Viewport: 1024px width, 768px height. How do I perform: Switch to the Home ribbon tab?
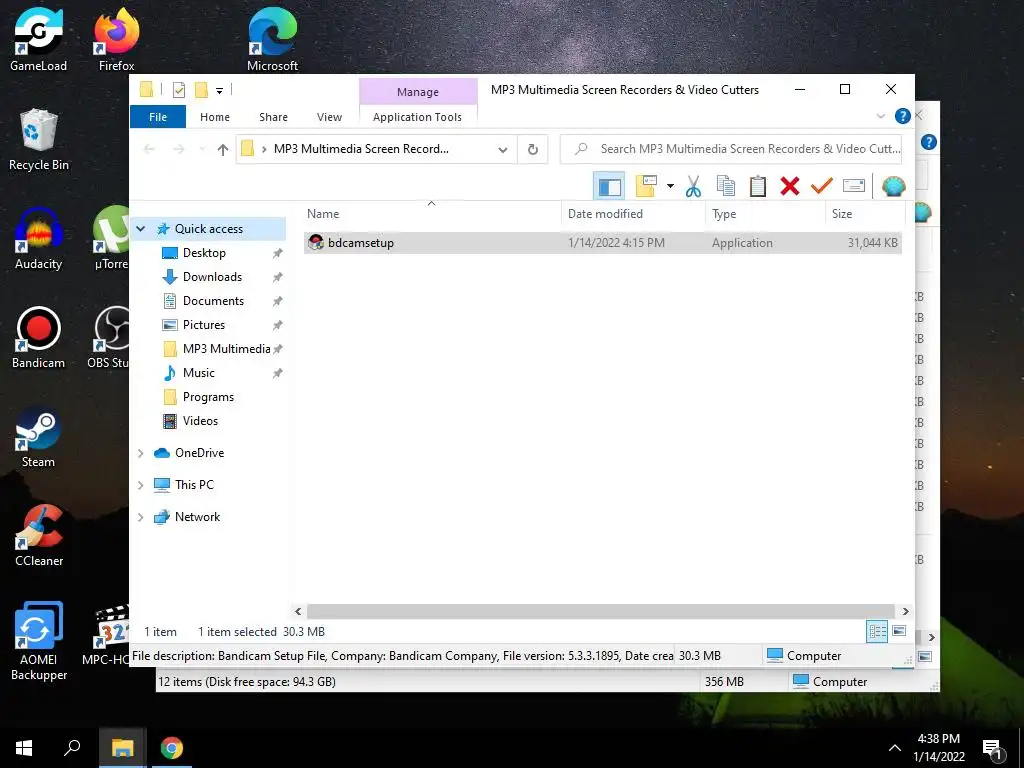pyautogui.click(x=215, y=117)
